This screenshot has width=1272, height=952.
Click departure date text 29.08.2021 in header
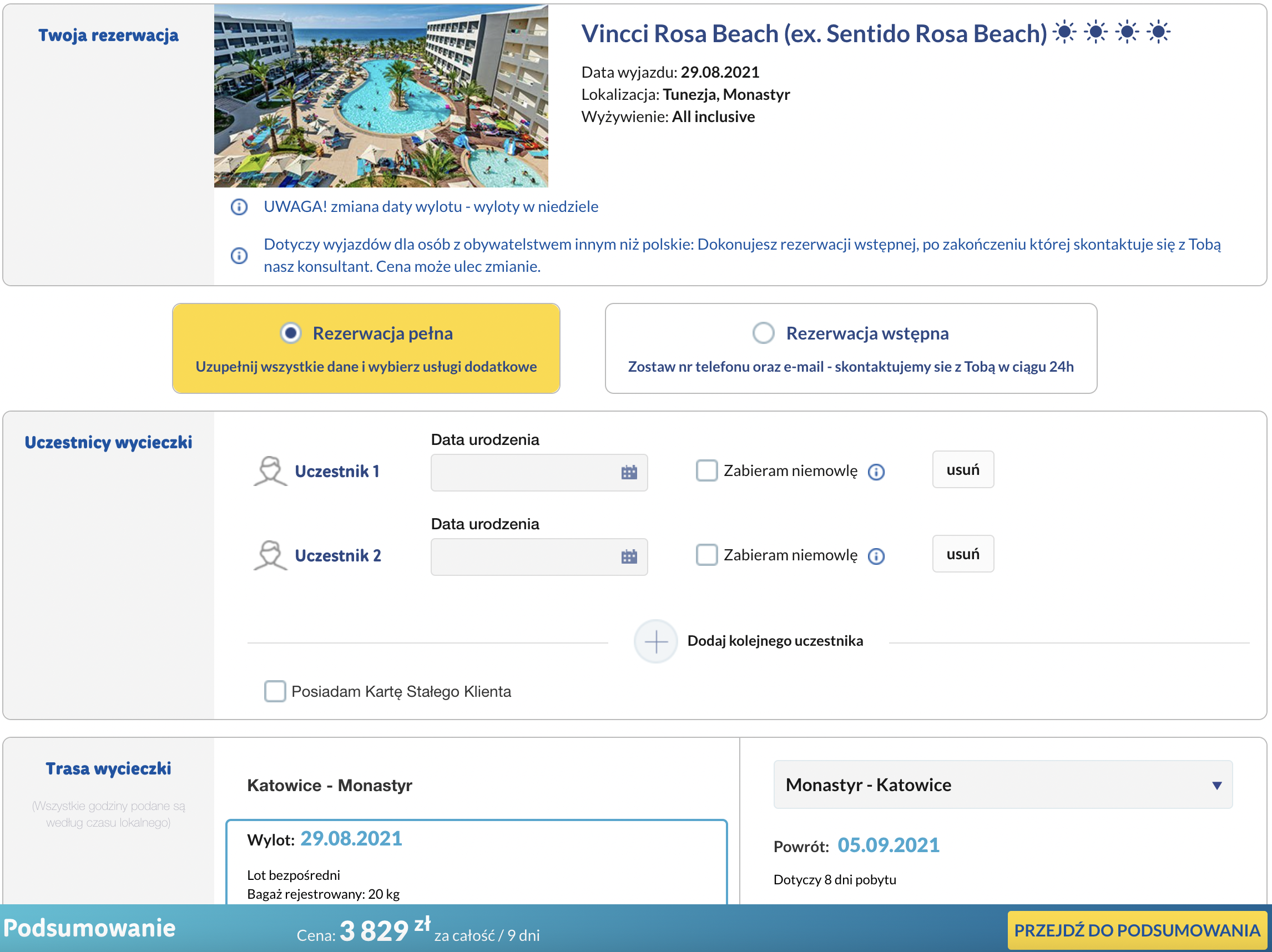[x=720, y=72]
